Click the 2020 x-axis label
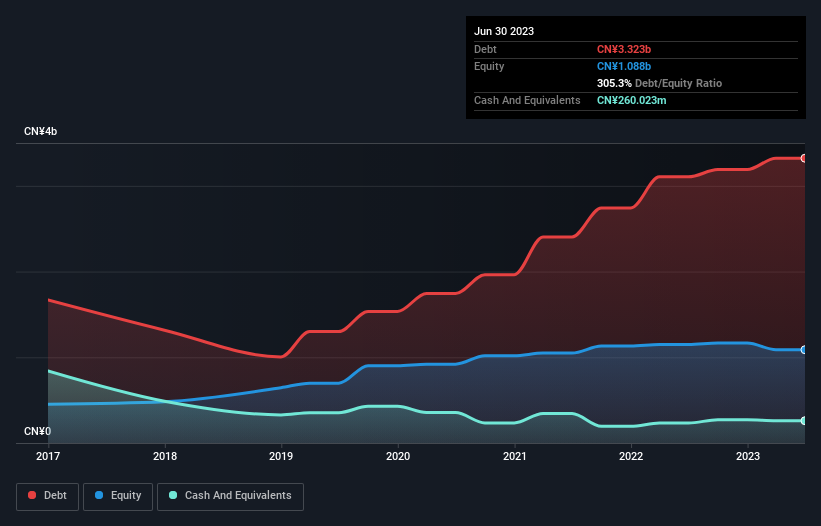 [398, 456]
